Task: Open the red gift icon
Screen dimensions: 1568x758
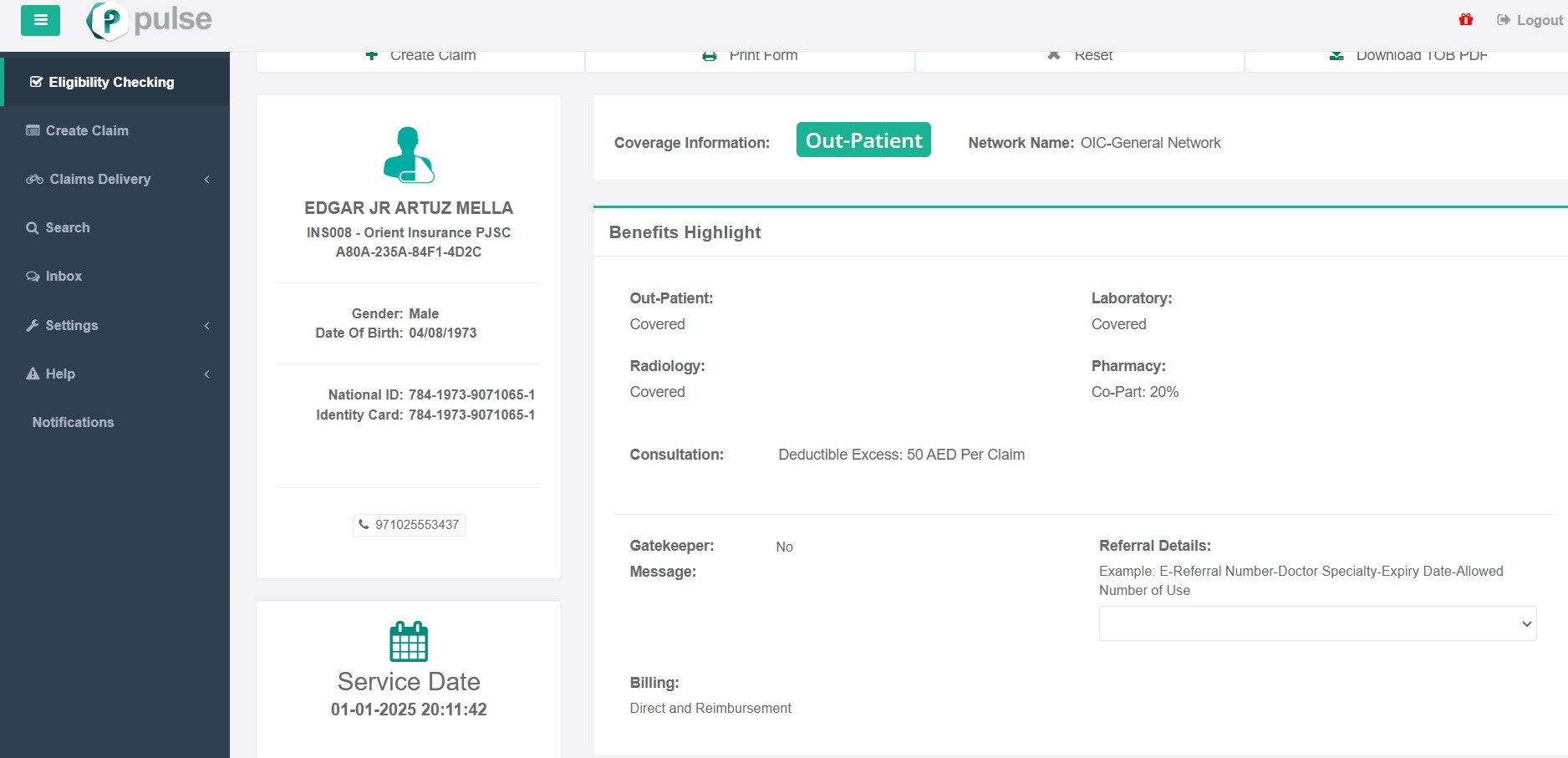Action: pyautogui.click(x=1465, y=19)
